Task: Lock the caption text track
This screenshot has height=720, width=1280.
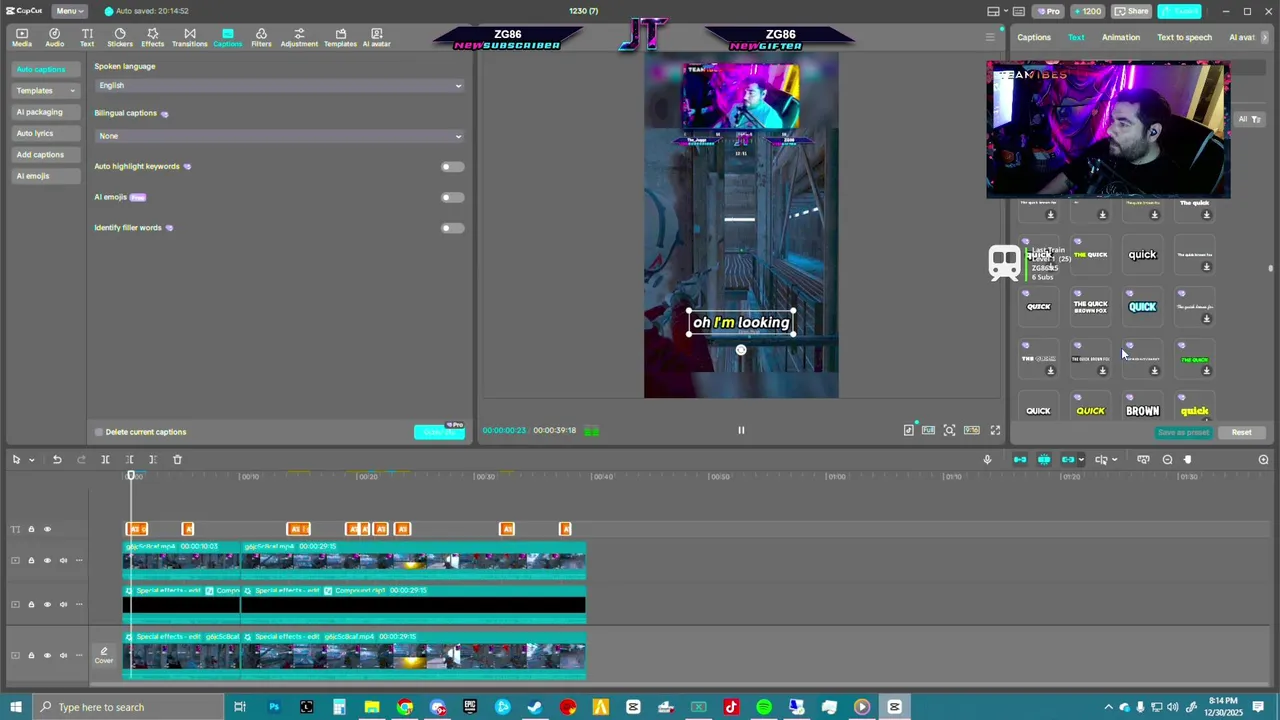Action: point(31,529)
